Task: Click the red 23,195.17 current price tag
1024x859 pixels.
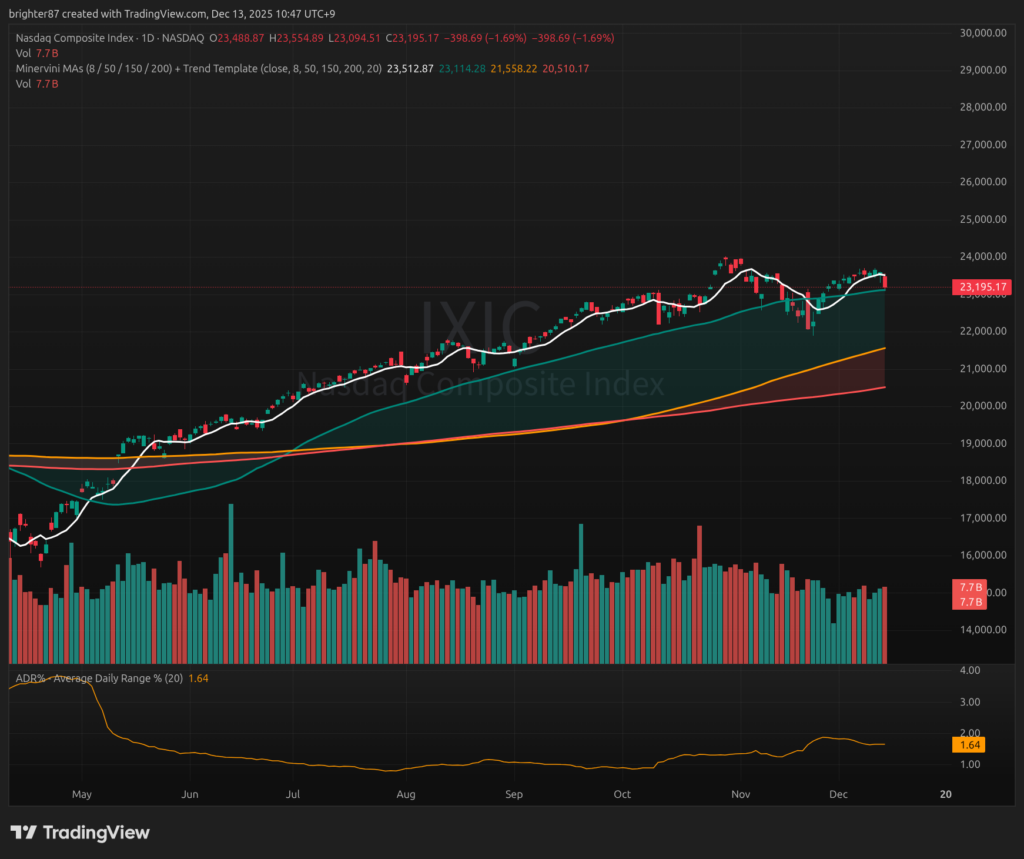Action: coord(981,288)
